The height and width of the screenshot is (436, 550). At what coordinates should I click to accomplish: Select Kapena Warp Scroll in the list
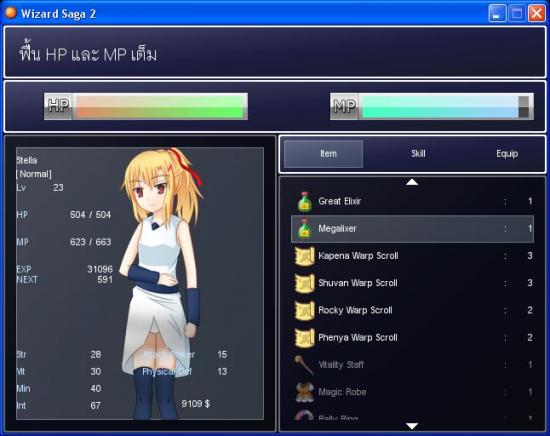pyautogui.click(x=358, y=256)
